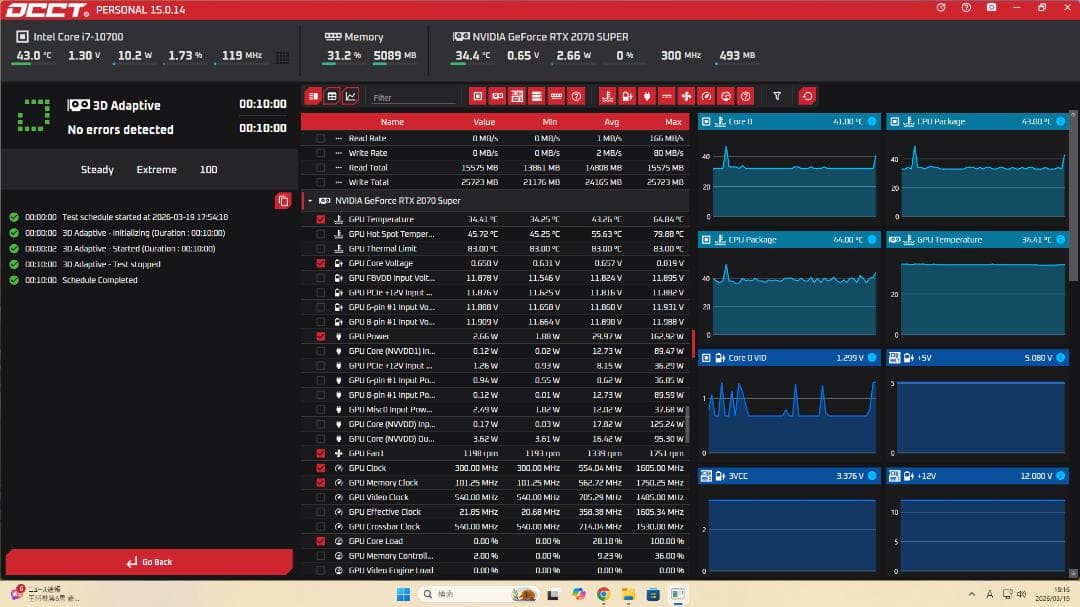Uncheck GPU Core Voltage checkbox
Image resolution: width=1080 pixels, height=607 pixels.
(320, 263)
